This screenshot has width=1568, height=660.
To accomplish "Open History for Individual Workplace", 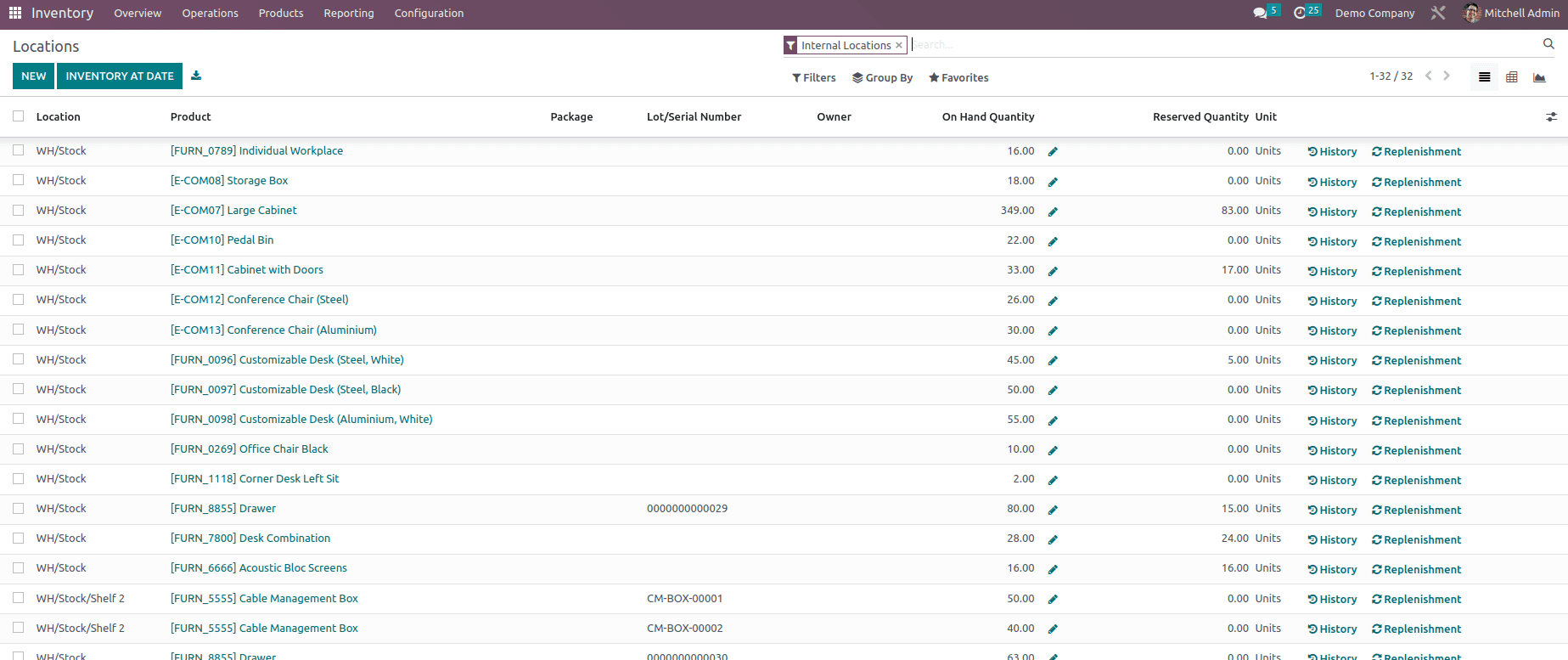I will pos(1332,152).
